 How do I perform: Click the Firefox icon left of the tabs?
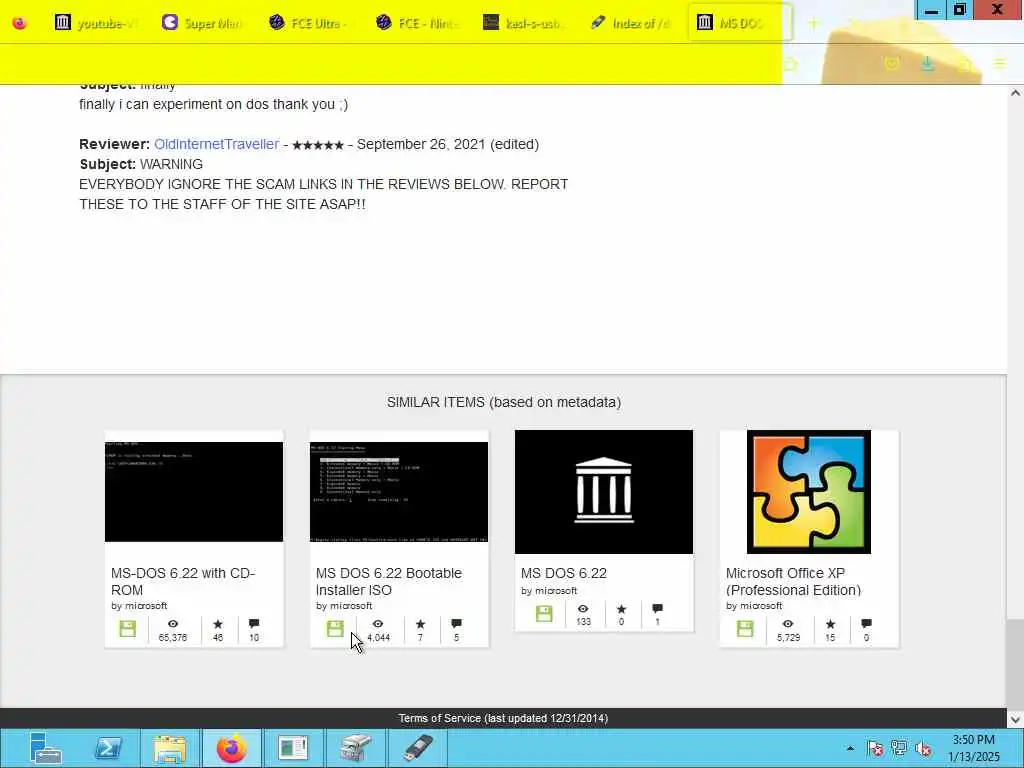click(20, 24)
